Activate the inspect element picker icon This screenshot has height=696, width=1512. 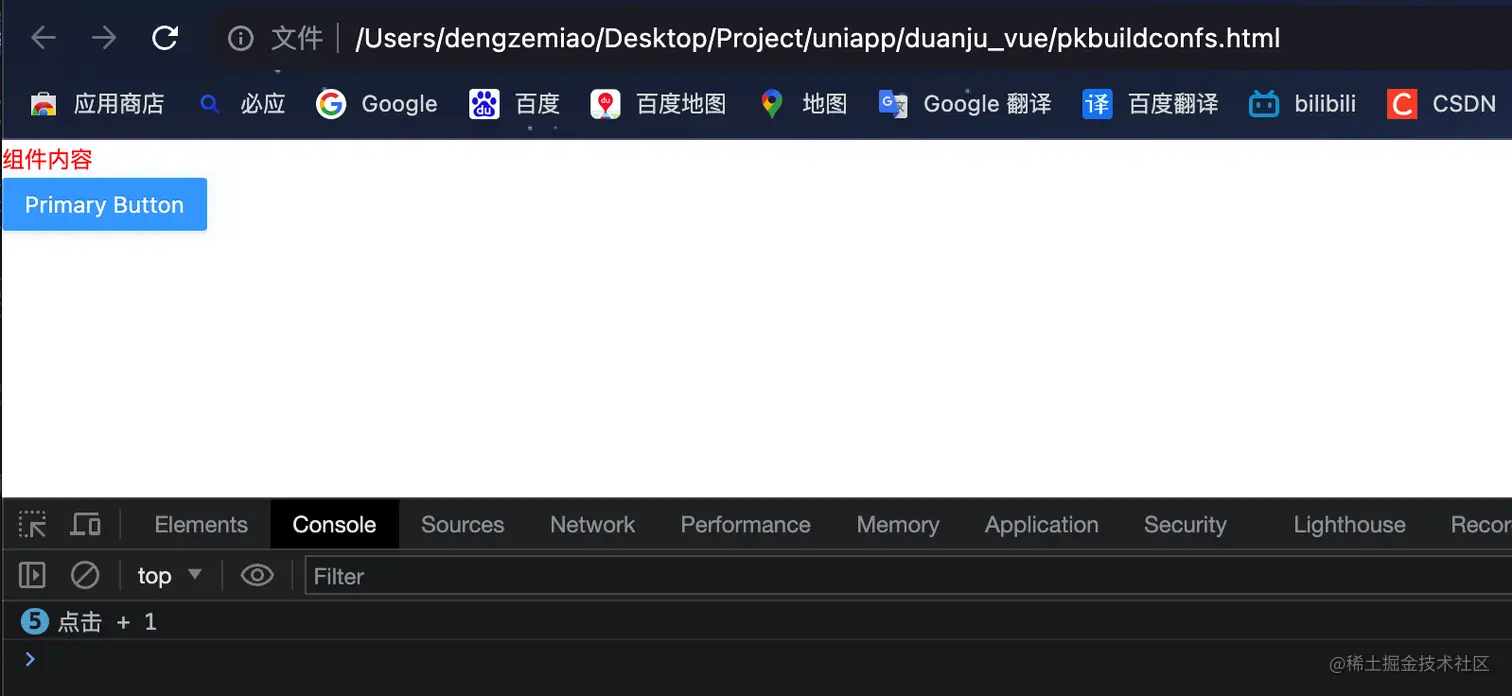click(x=33, y=524)
